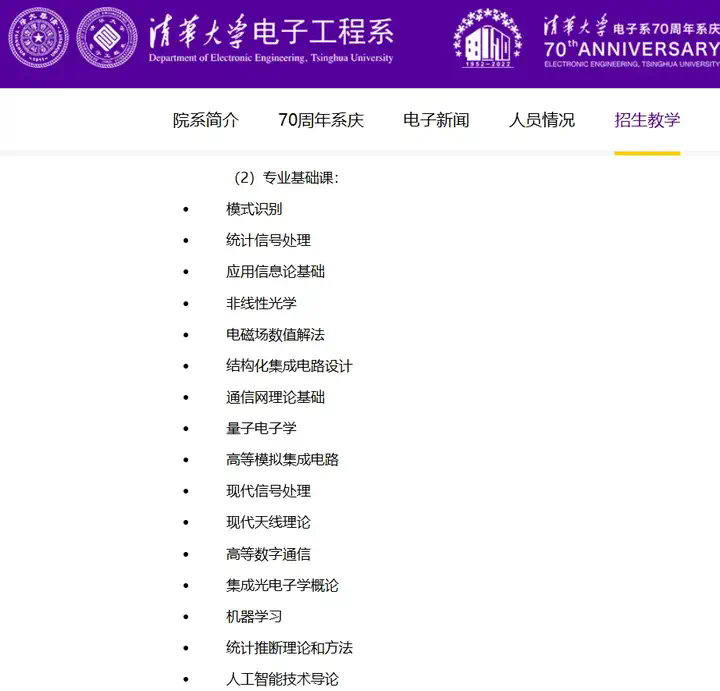Image resolution: width=720 pixels, height=691 pixels.
Task: Open the 院系简介 menu
Action: (206, 120)
